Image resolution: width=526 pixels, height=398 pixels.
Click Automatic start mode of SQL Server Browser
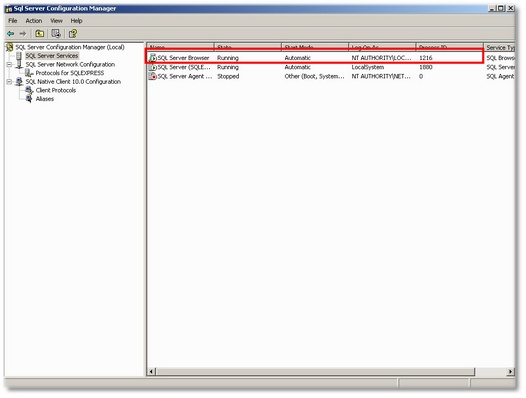(298, 58)
